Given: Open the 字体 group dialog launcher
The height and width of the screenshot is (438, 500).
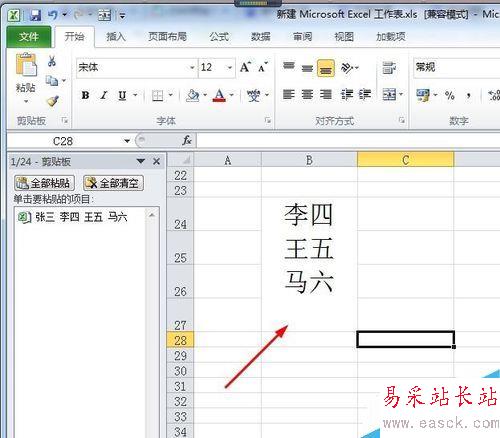Looking at the screenshot, I should [x=268, y=120].
